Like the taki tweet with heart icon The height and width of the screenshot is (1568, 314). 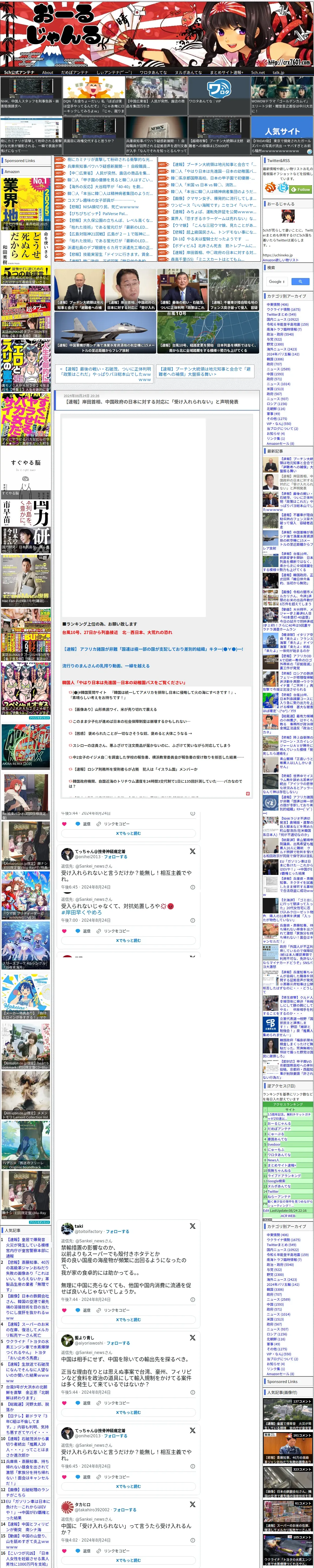pos(64,1311)
